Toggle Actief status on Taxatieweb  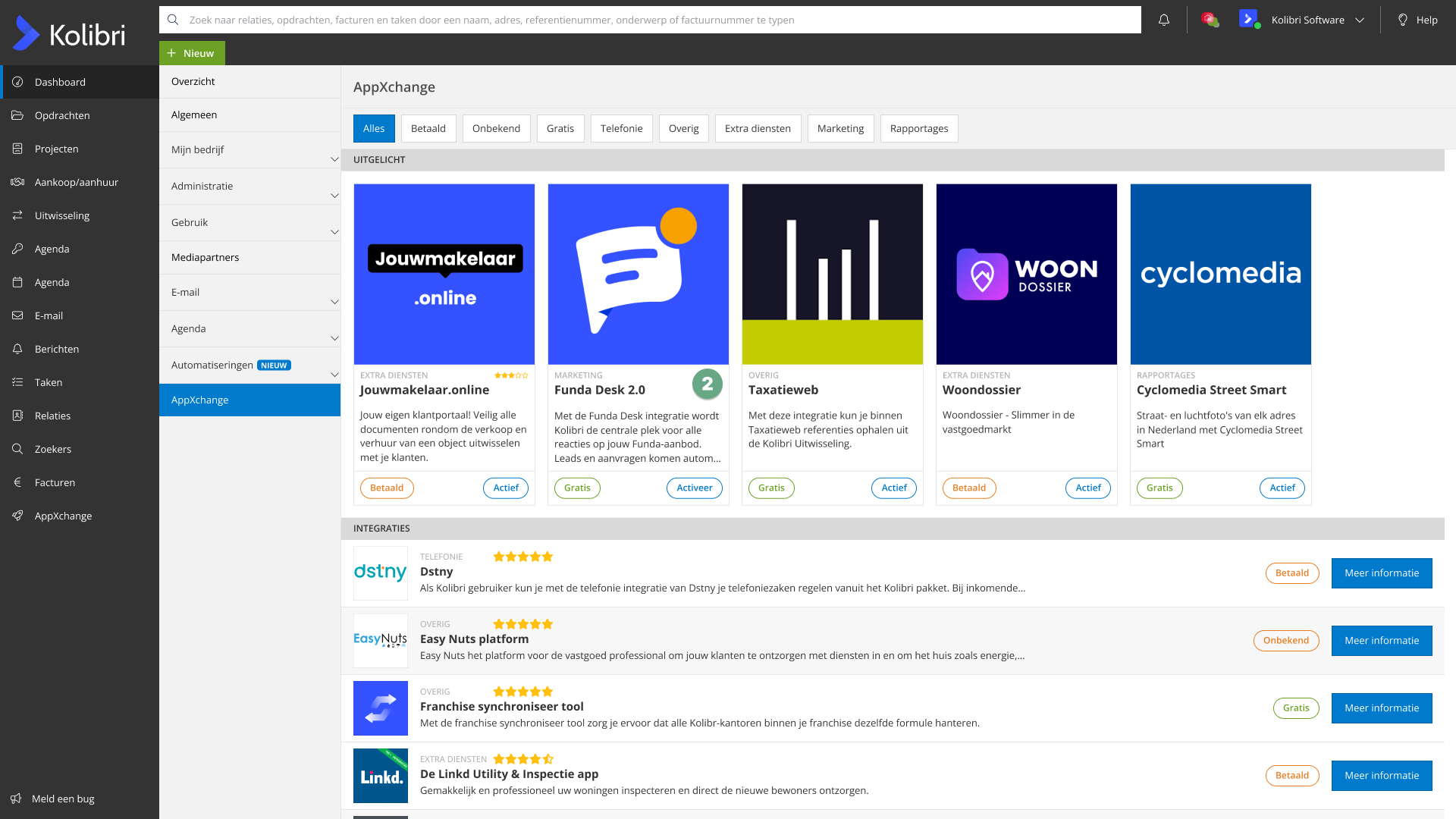click(893, 488)
